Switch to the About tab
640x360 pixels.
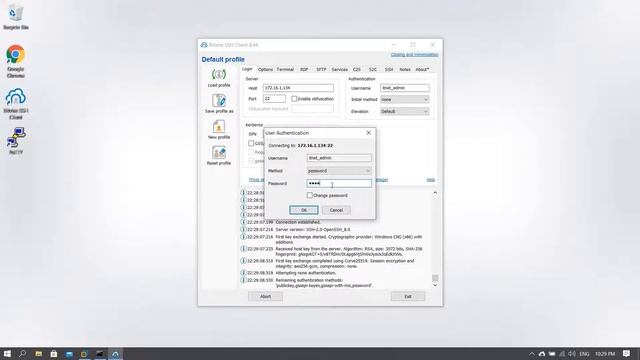tap(422, 69)
